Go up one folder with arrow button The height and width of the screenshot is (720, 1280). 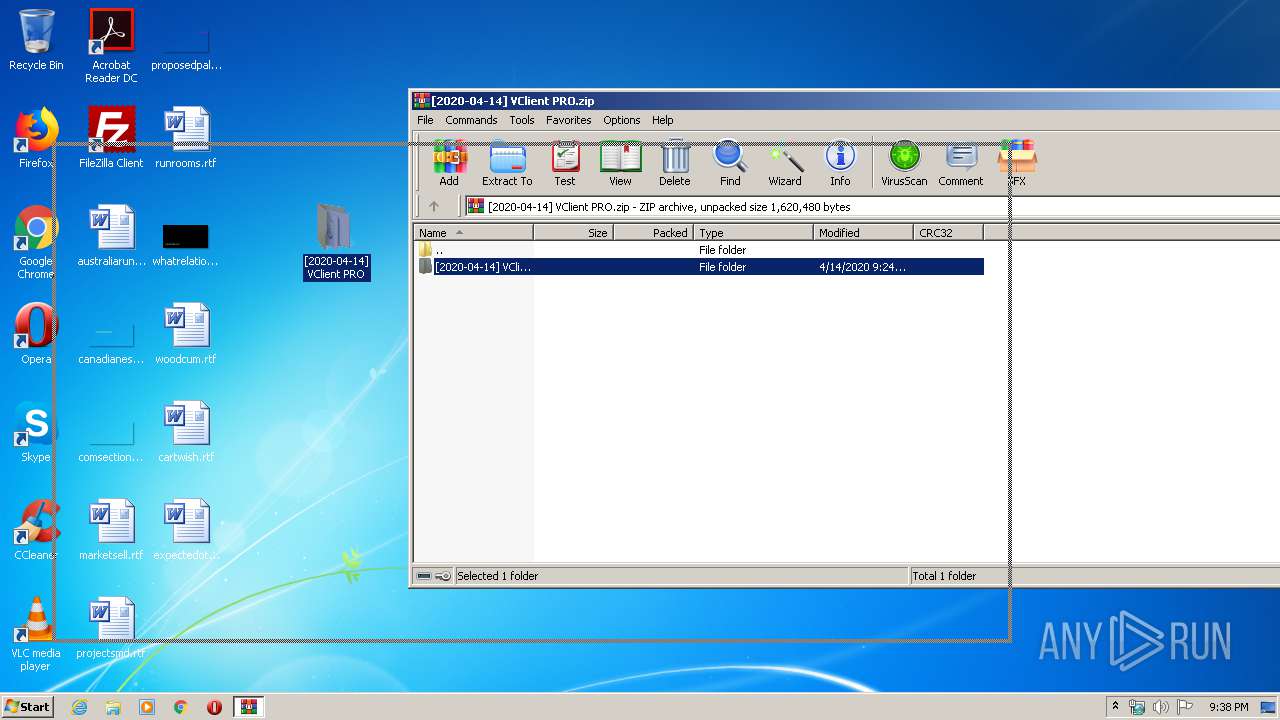(434, 207)
